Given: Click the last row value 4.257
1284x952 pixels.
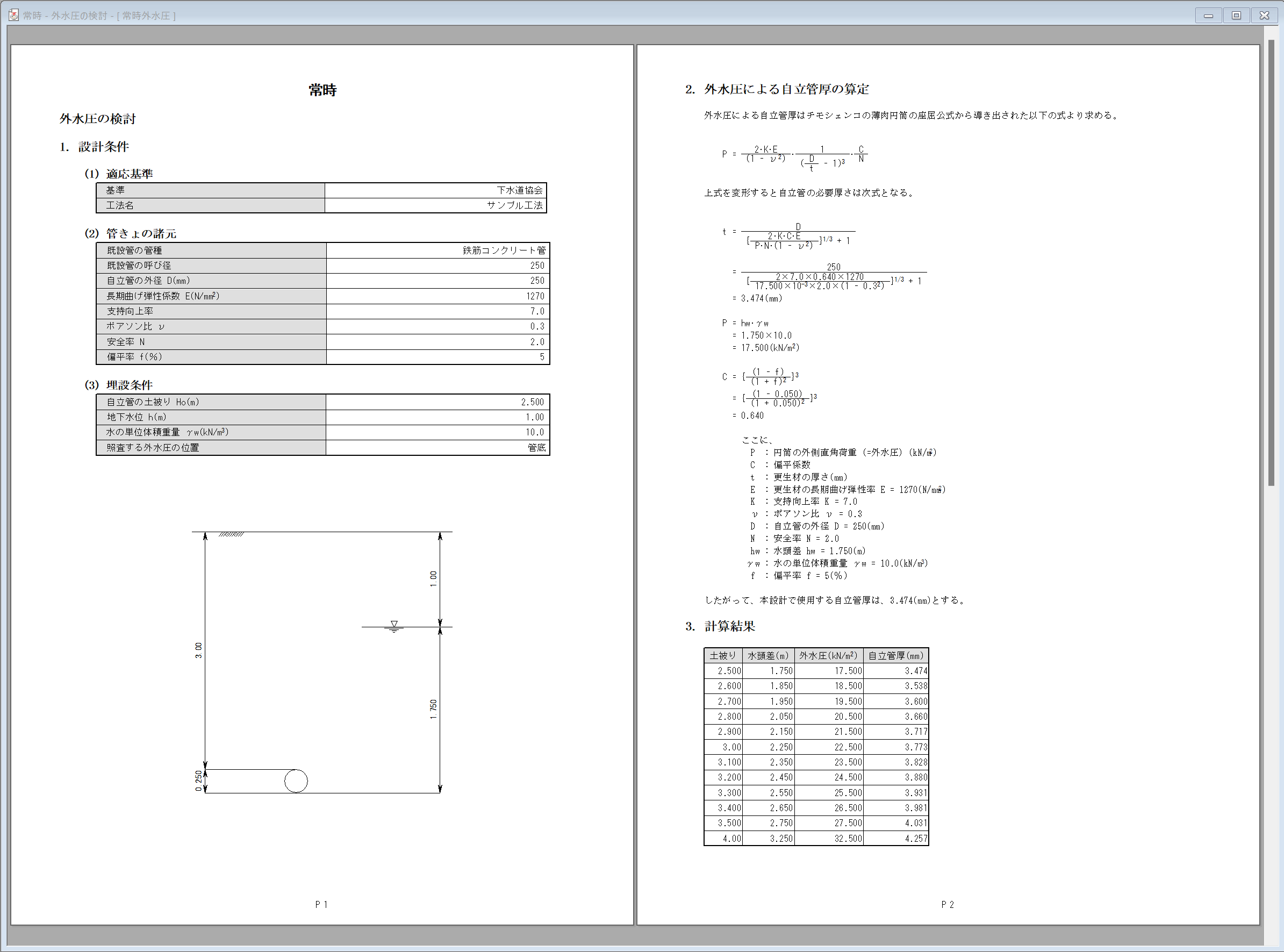Looking at the screenshot, I should click(x=896, y=839).
